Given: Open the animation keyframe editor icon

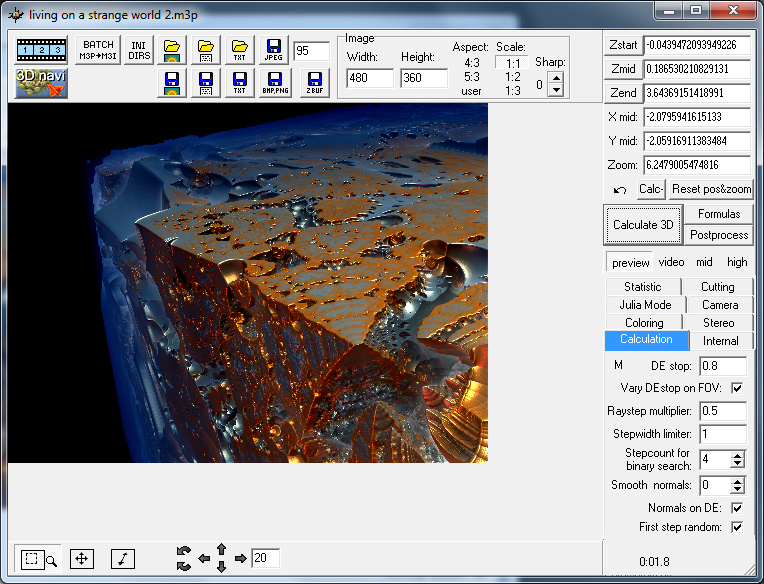Looking at the screenshot, I should click(41, 49).
